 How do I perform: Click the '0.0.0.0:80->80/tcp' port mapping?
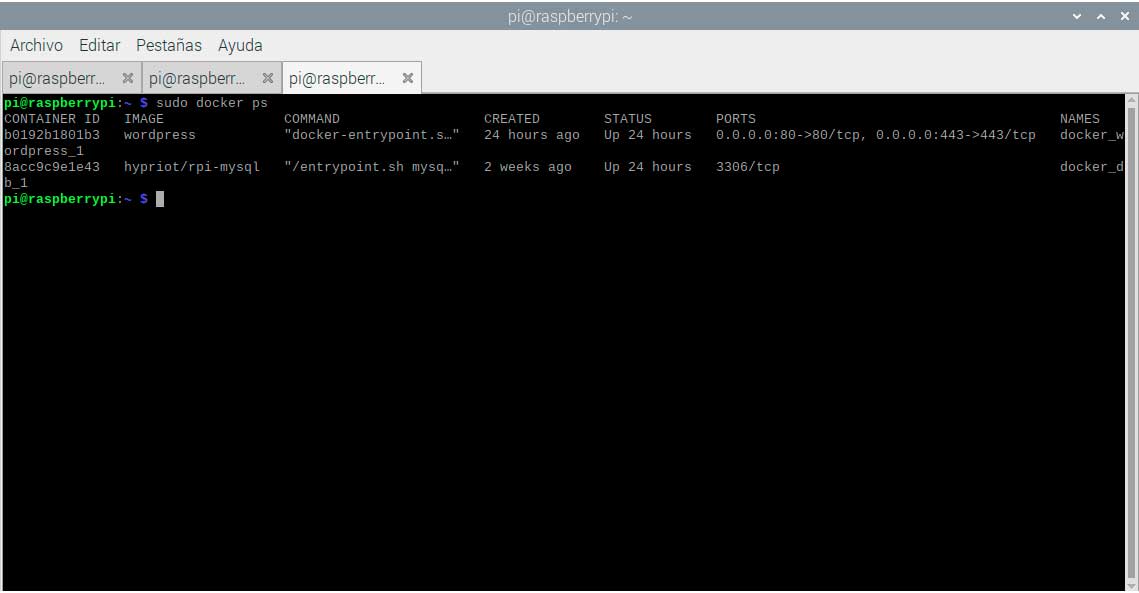tap(790, 135)
